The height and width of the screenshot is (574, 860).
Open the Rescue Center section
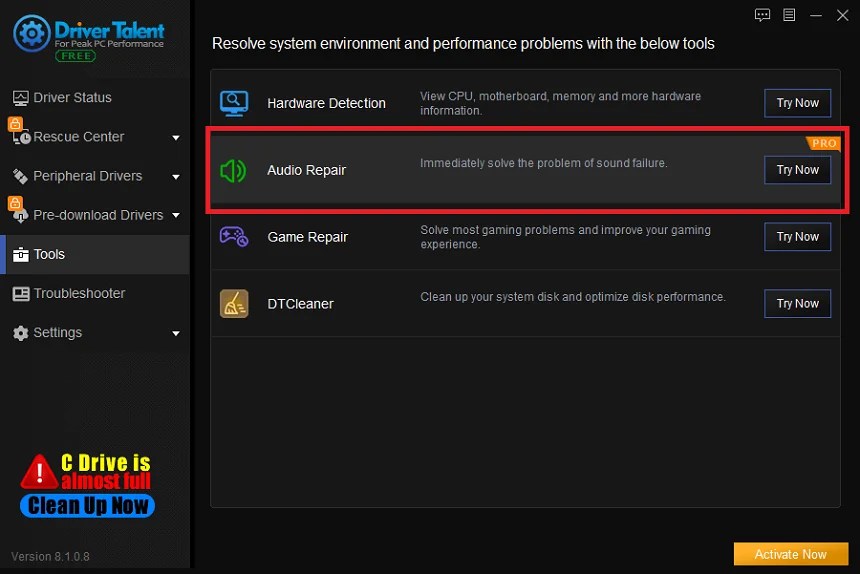pyautogui.click(x=95, y=137)
